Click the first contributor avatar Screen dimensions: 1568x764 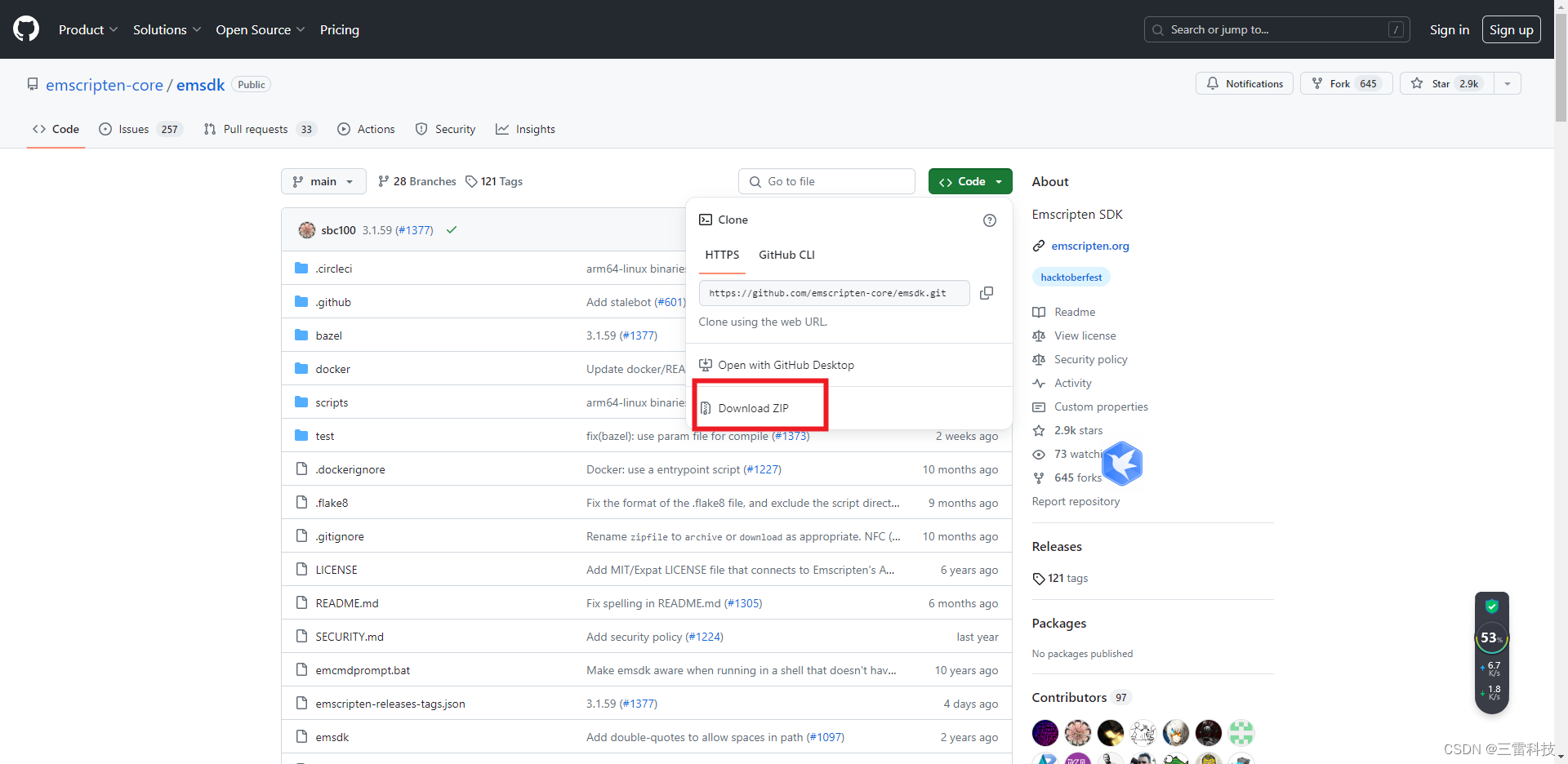pos(1045,733)
